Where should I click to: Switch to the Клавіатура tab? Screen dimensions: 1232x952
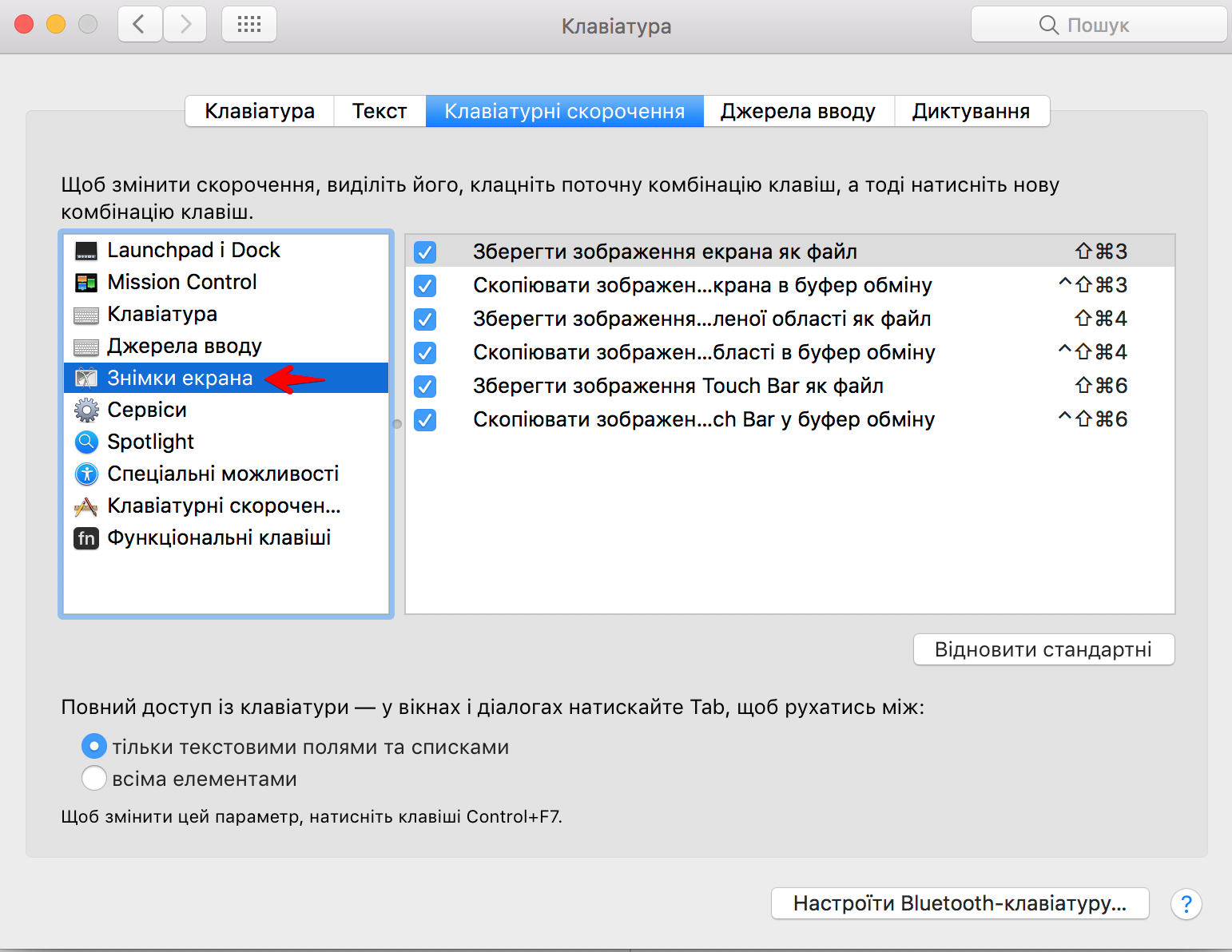click(260, 111)
